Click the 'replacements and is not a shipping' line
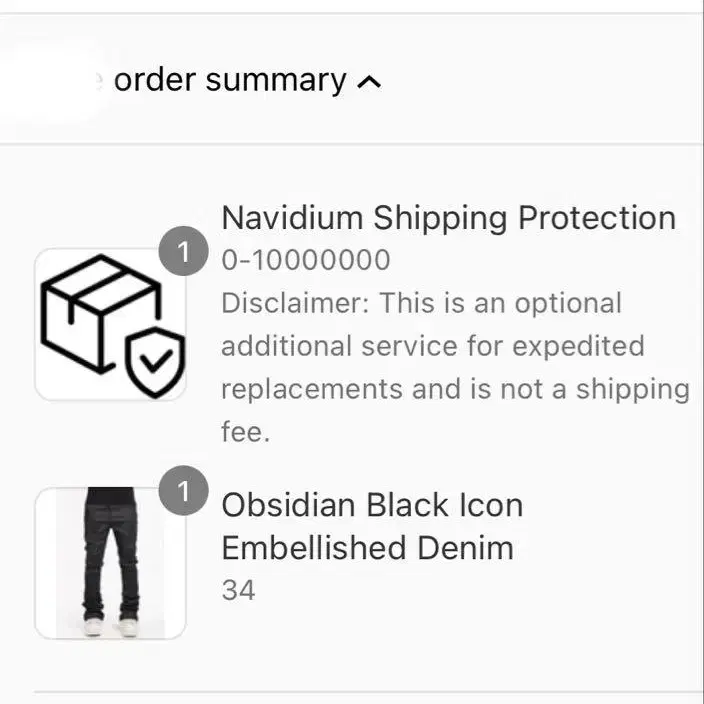This screenshot has height=704, width=704. pyautogui.click(x=455, y=389)
